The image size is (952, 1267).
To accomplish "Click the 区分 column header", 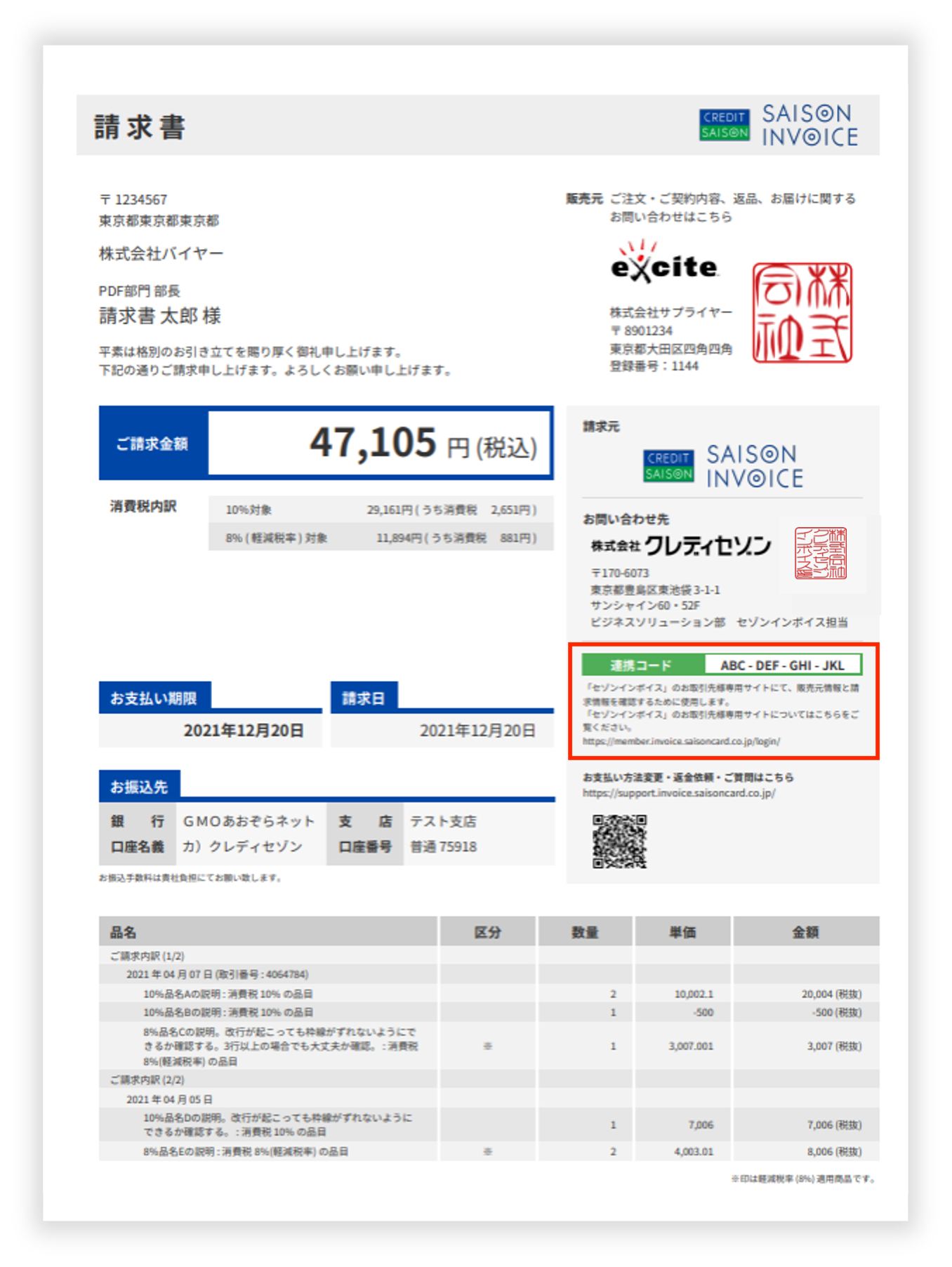I will pos(487,932).
